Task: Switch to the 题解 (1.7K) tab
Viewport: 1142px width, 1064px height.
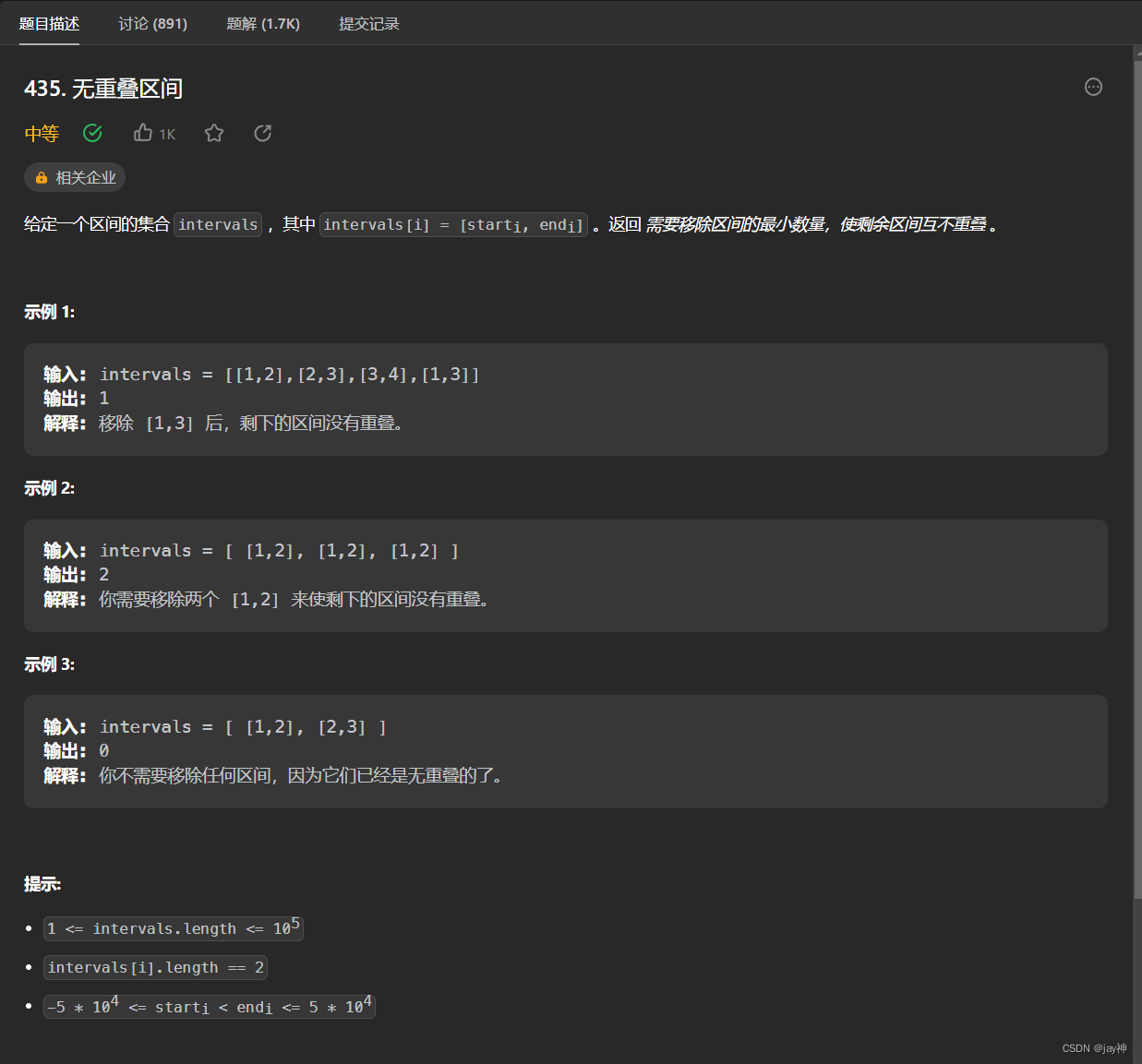Action: (263, 24)
